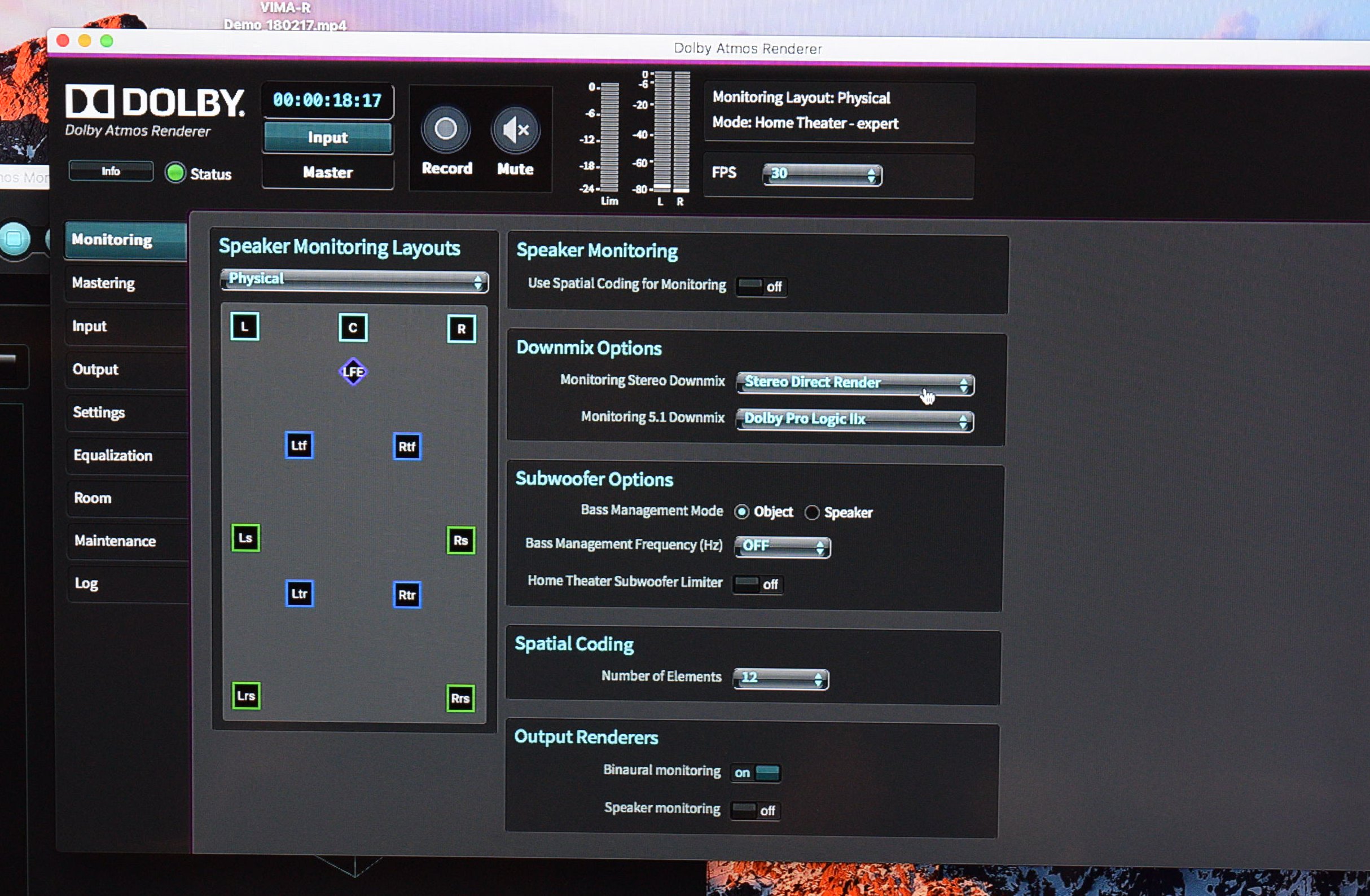Viewport: 1370px width, 896px height.
Task: Open the Log tab
Action: (x=128, y=583)
